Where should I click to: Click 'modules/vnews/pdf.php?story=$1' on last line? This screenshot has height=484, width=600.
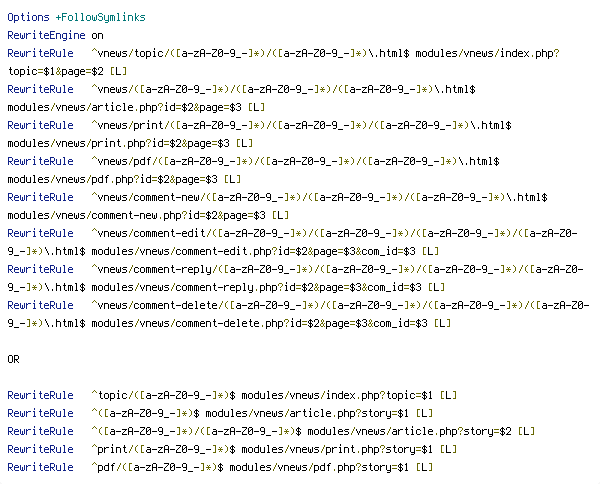[x=319, y=467]
